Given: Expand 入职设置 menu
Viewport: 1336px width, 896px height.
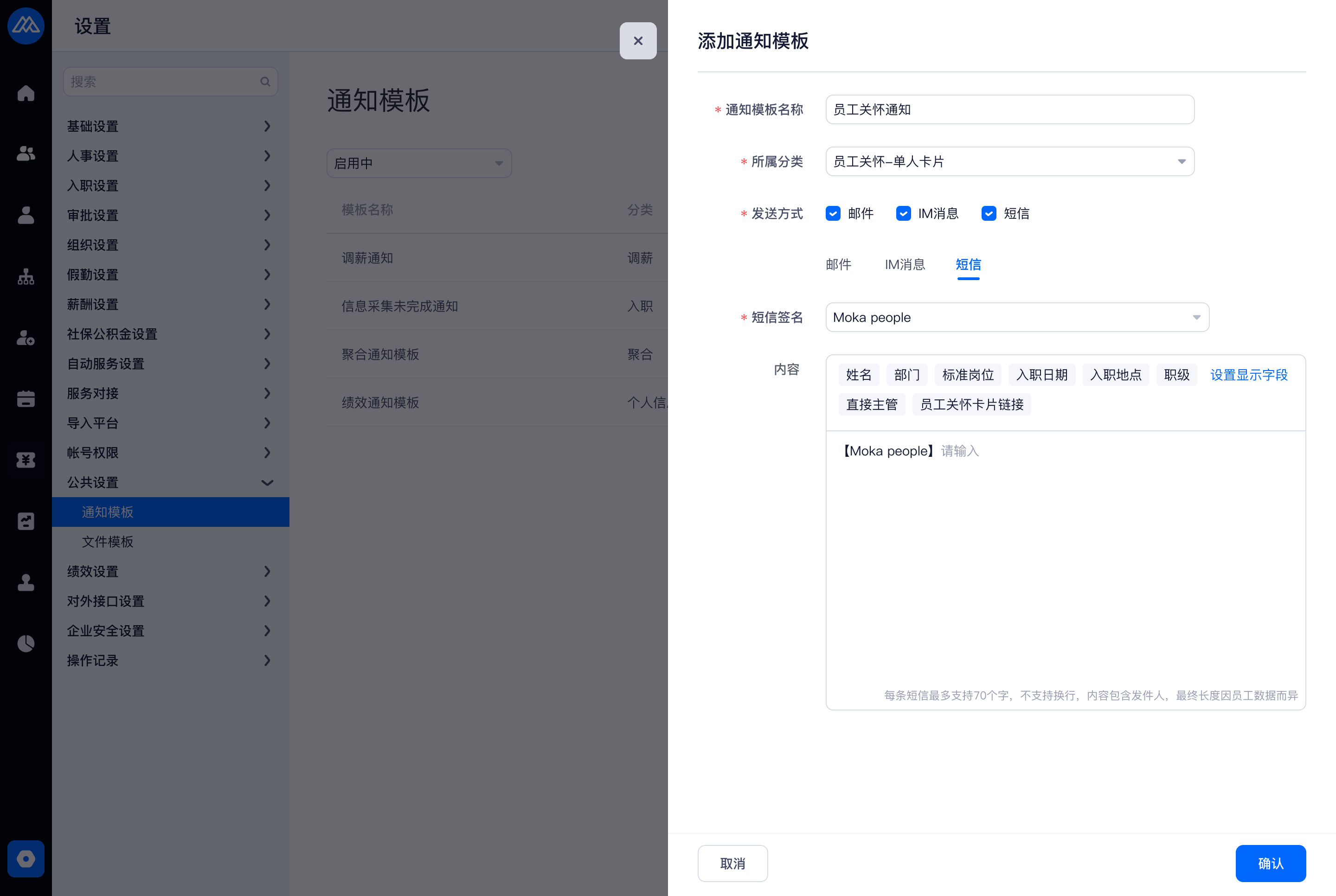Looking at the screenshot, I should tap(170, 185).
